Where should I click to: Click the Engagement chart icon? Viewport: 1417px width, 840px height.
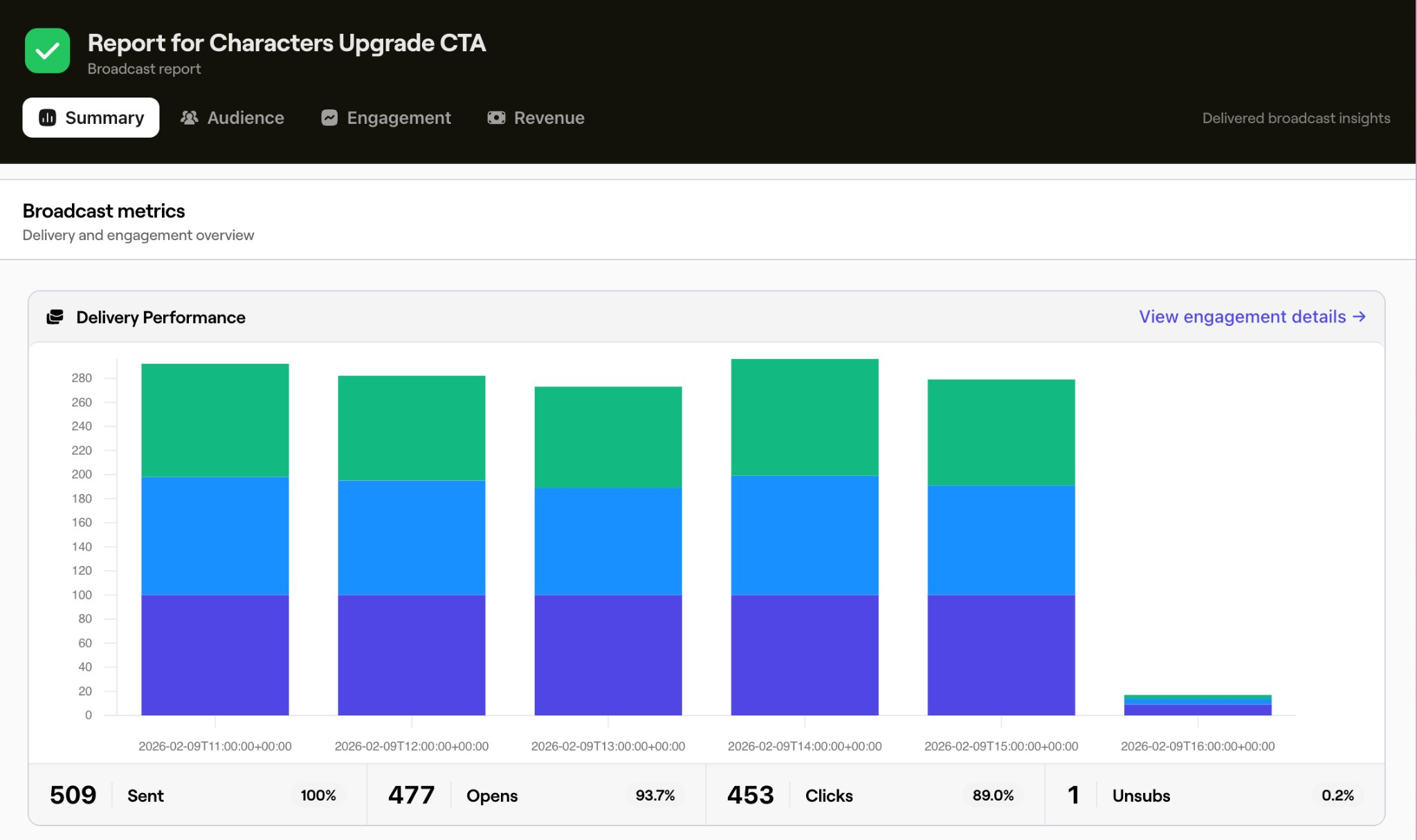[x=329, y=118]
